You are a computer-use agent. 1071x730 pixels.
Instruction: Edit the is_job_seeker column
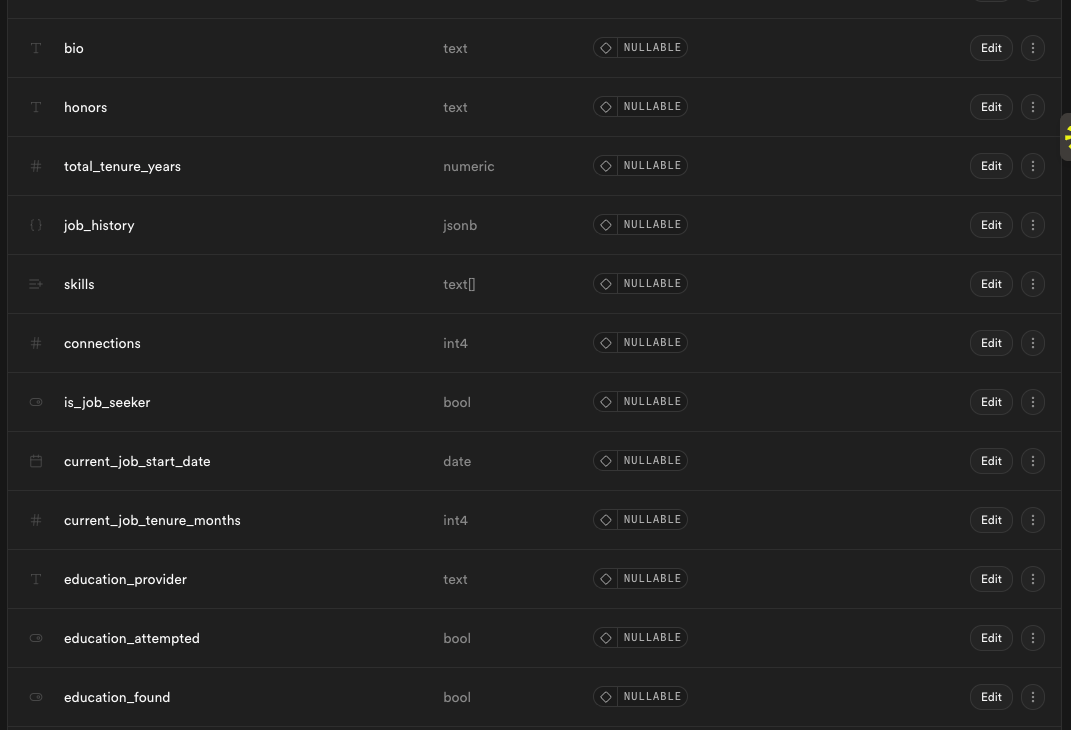click(x=991, y=402)
